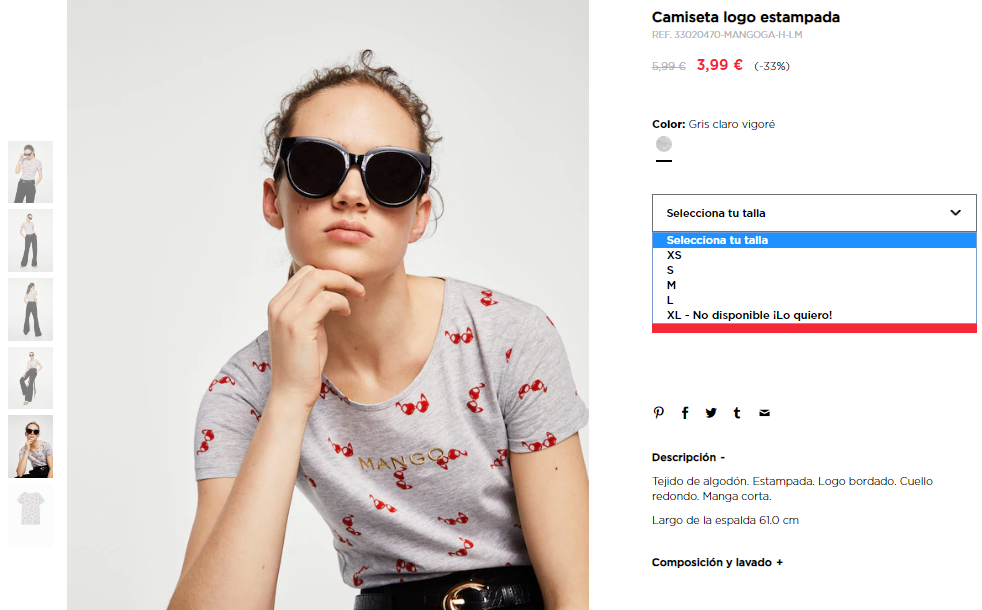Collapse the Descripción section

pyautogui.click(x=688, y=457)
